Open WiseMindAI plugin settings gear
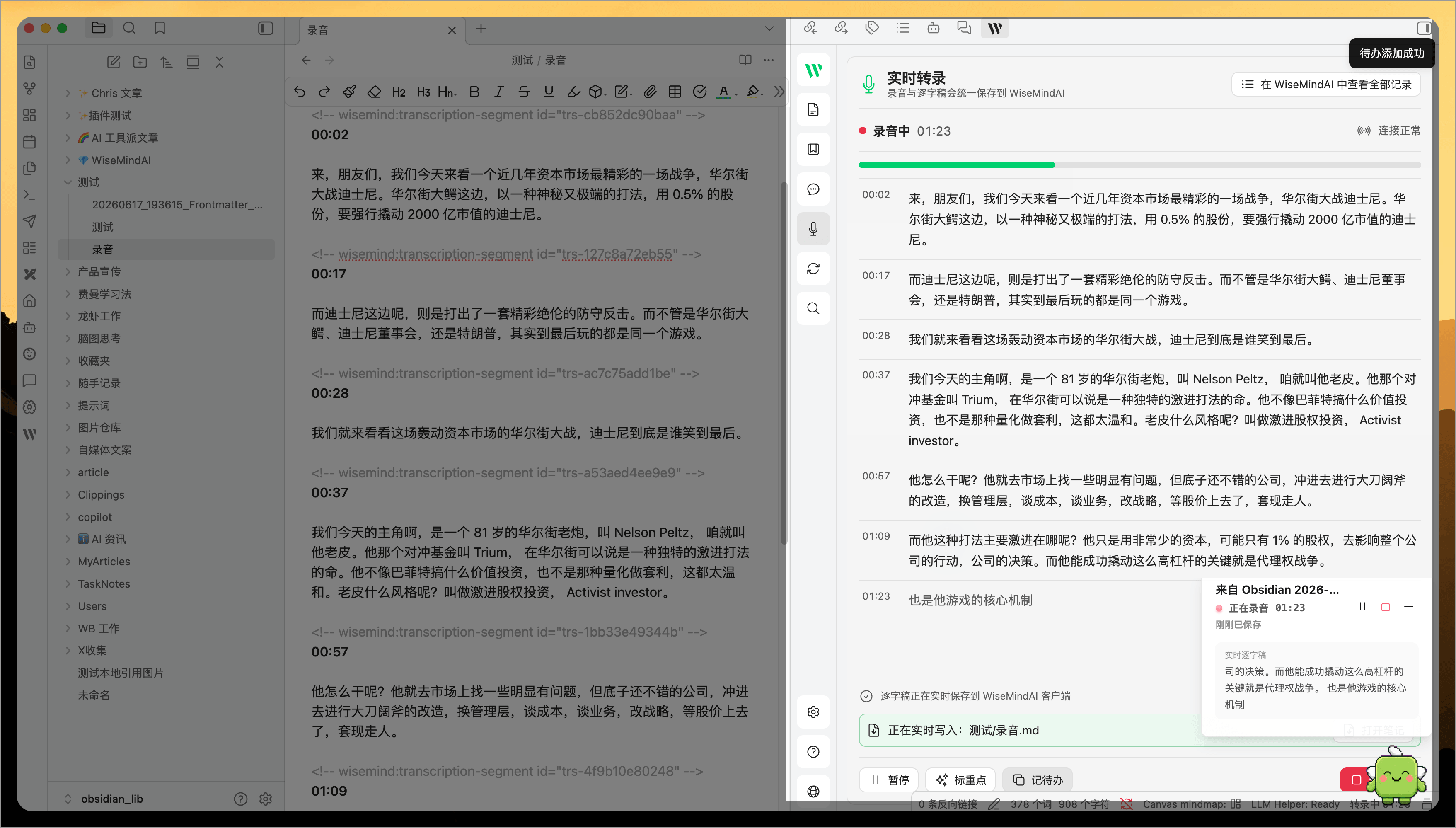This screenshot has height=828, width=1456. point(813,712)
